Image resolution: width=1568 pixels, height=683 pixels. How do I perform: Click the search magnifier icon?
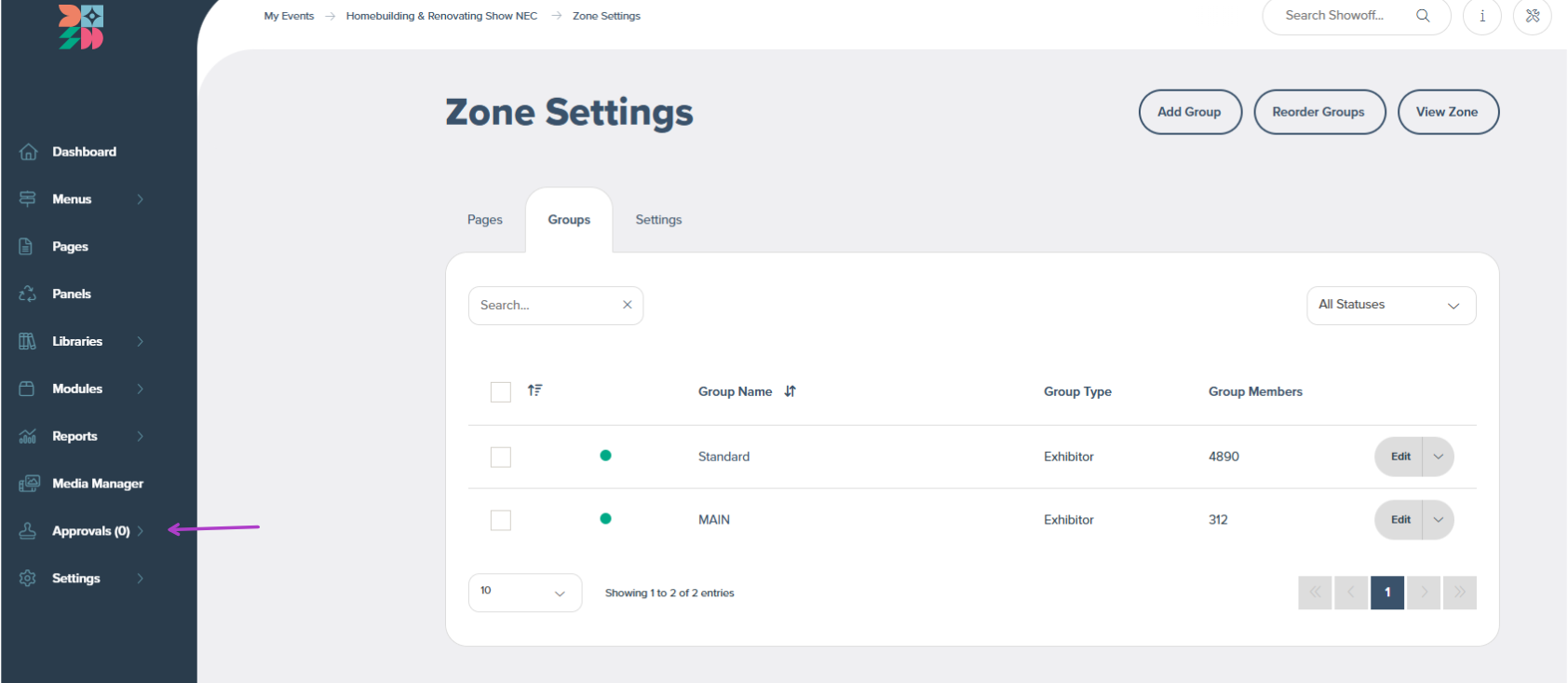pyautogui.click(x=1423, y=16)
